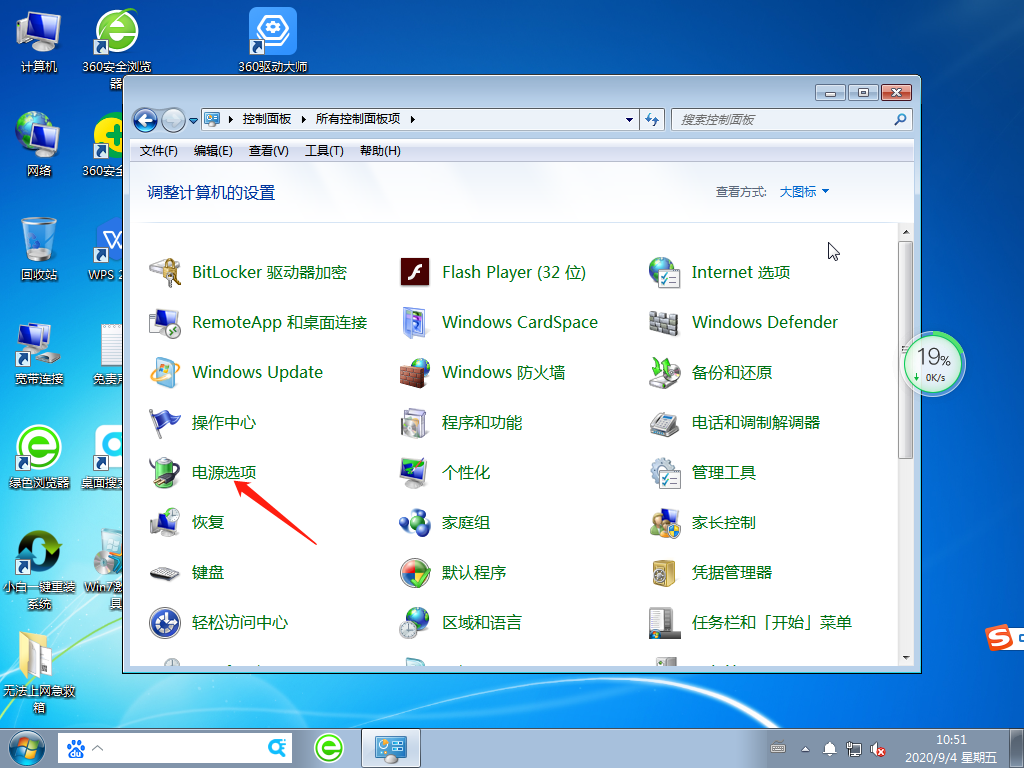Click the 电话和调制解调器 phone icon
This screenshot has width=1024, height=768.
665,423
